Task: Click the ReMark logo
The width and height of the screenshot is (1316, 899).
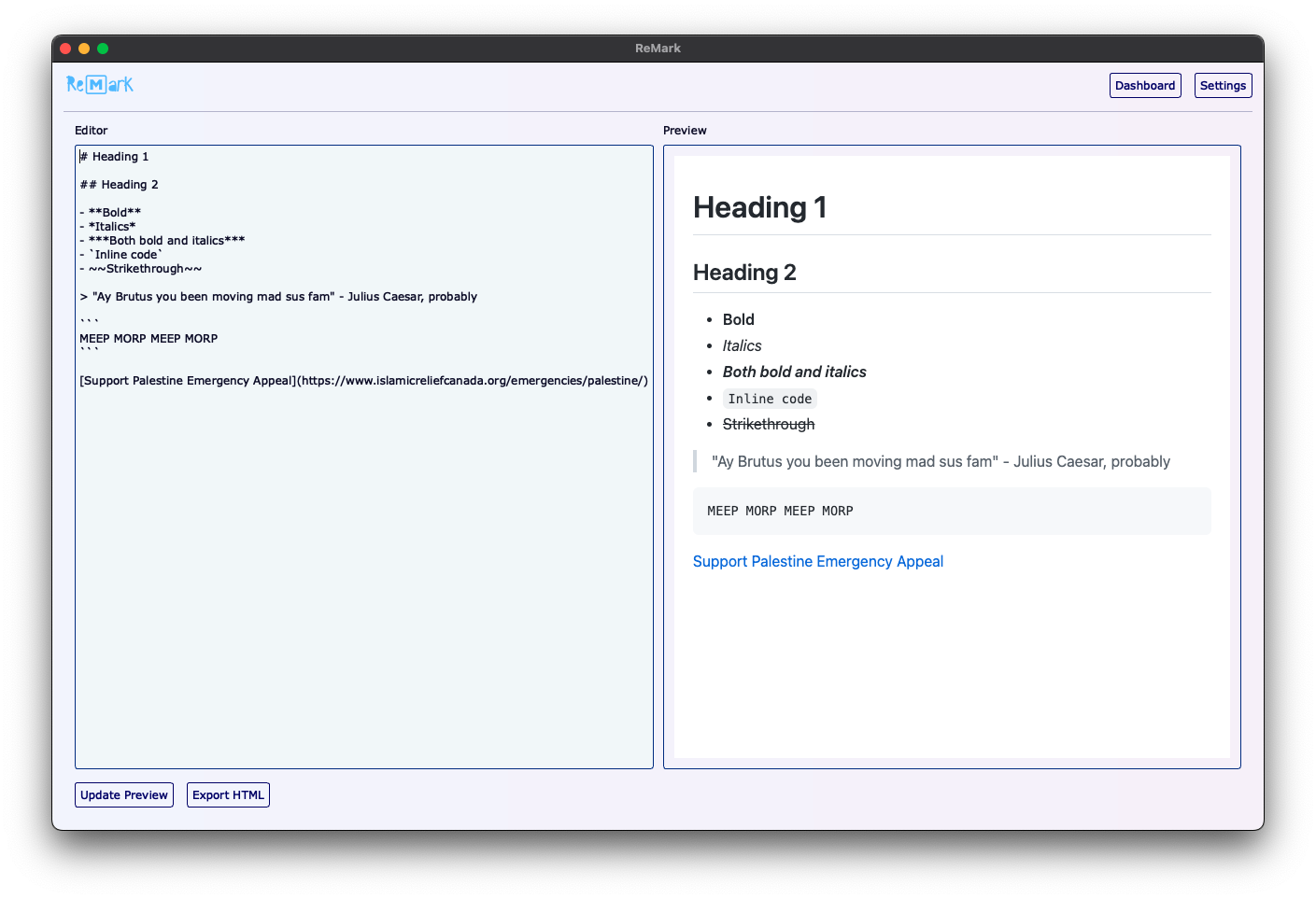Action: (x=100, y=85)
